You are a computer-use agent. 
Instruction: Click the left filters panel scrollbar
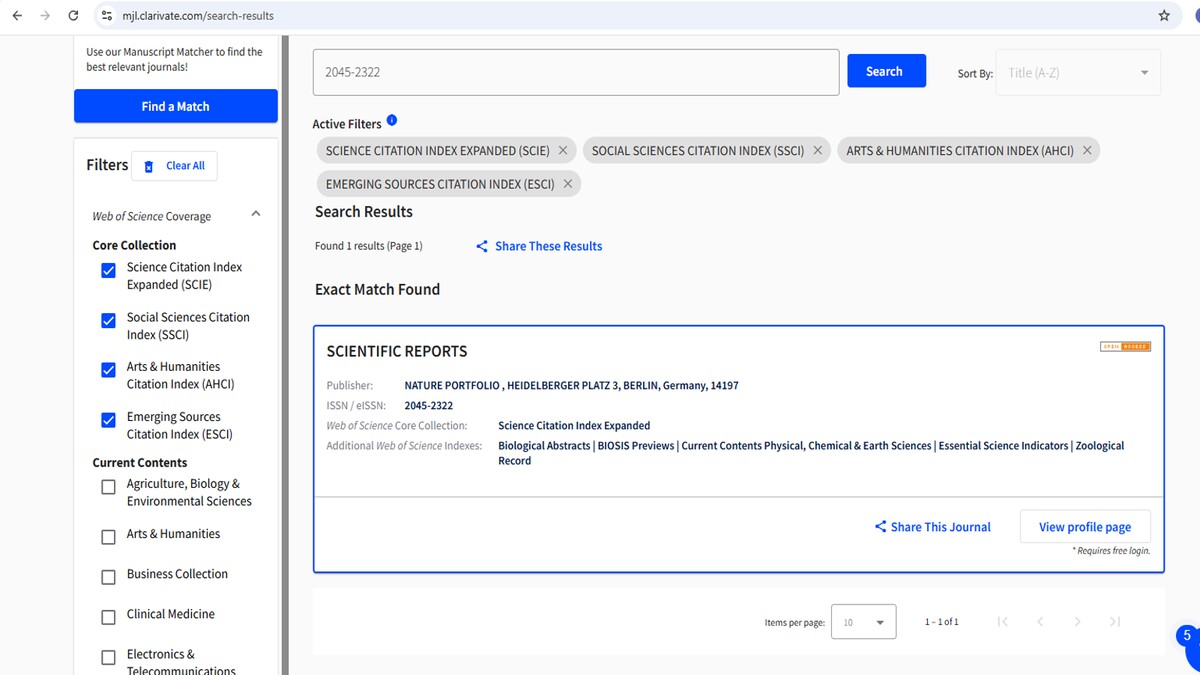[x=285, y=355]
